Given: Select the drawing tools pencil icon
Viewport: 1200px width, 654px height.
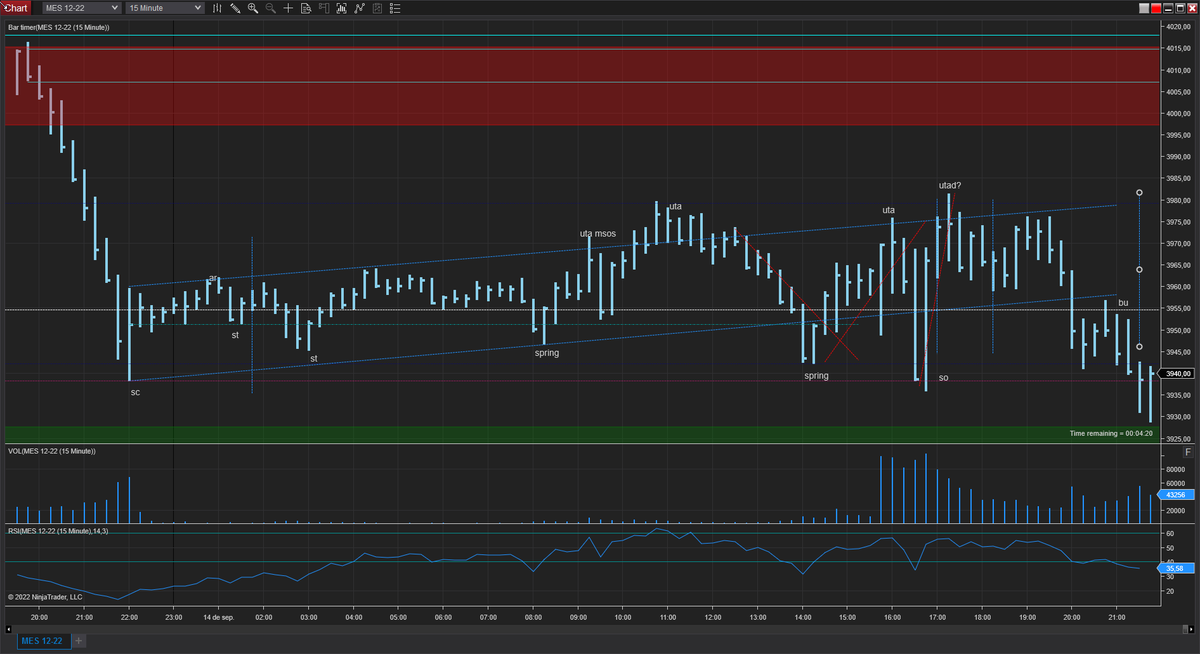Looking at the screenshot, I should (235, 8).
